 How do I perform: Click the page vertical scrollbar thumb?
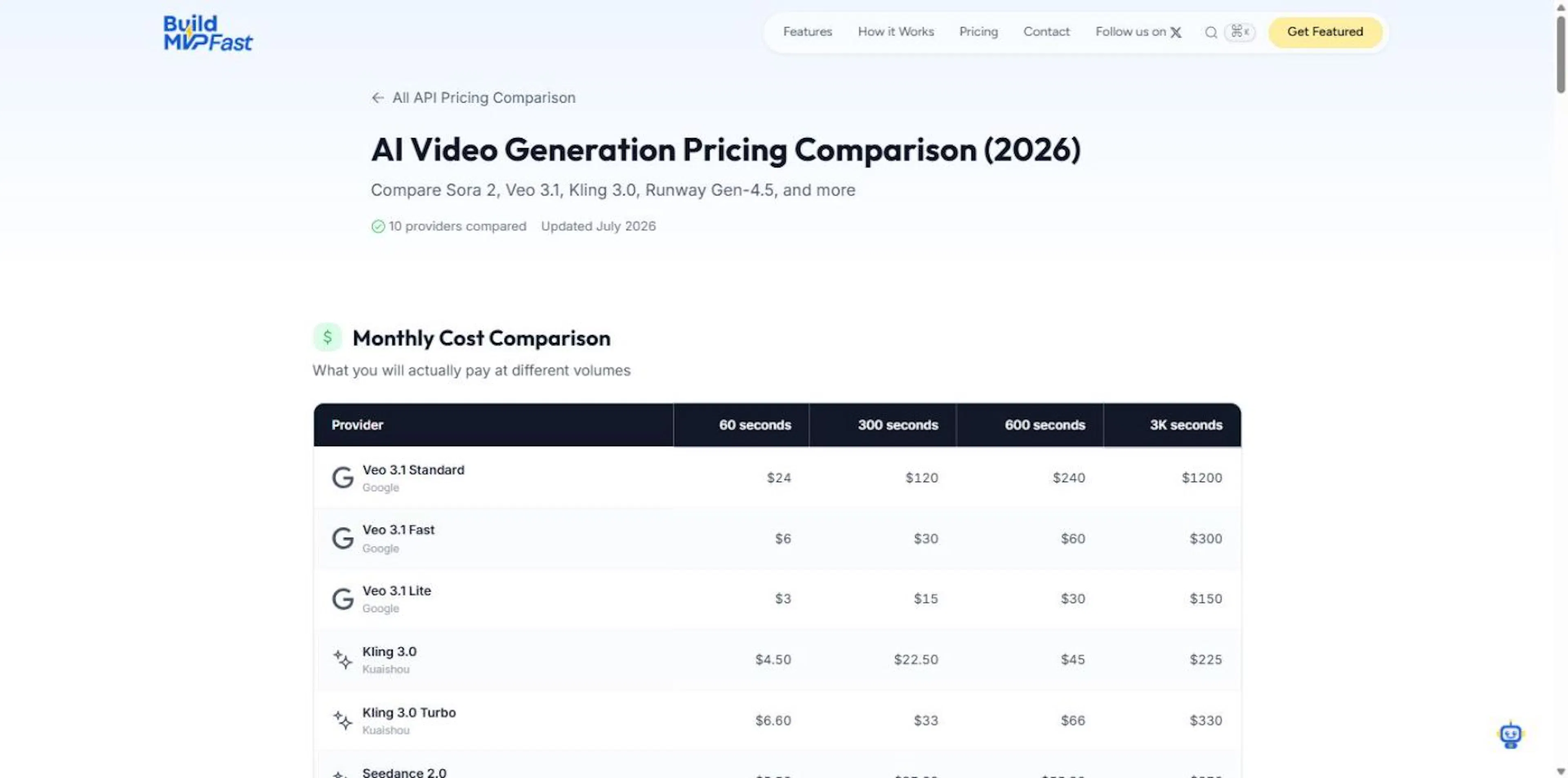pos(1561,55)
